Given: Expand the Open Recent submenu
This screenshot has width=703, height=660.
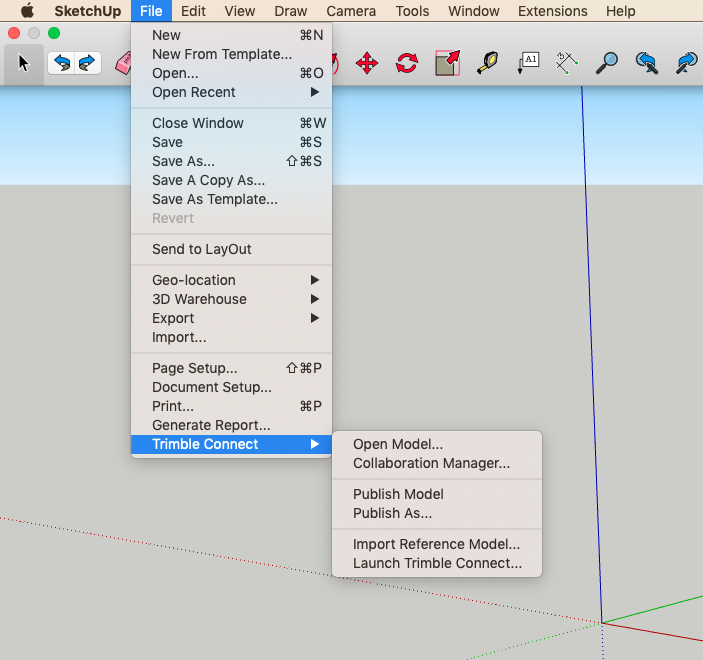Looking at the screenshot, I should (x=231, y=92).
